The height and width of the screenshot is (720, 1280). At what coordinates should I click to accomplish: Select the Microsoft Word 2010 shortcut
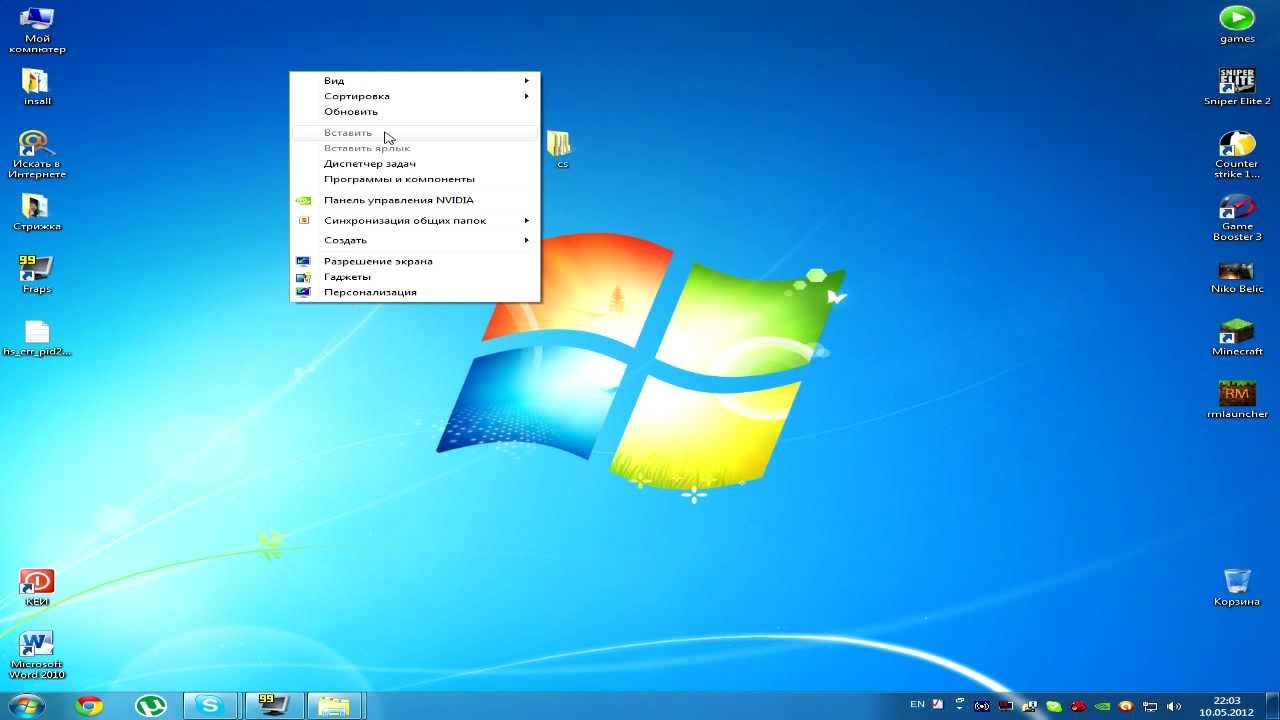(37, 655)
